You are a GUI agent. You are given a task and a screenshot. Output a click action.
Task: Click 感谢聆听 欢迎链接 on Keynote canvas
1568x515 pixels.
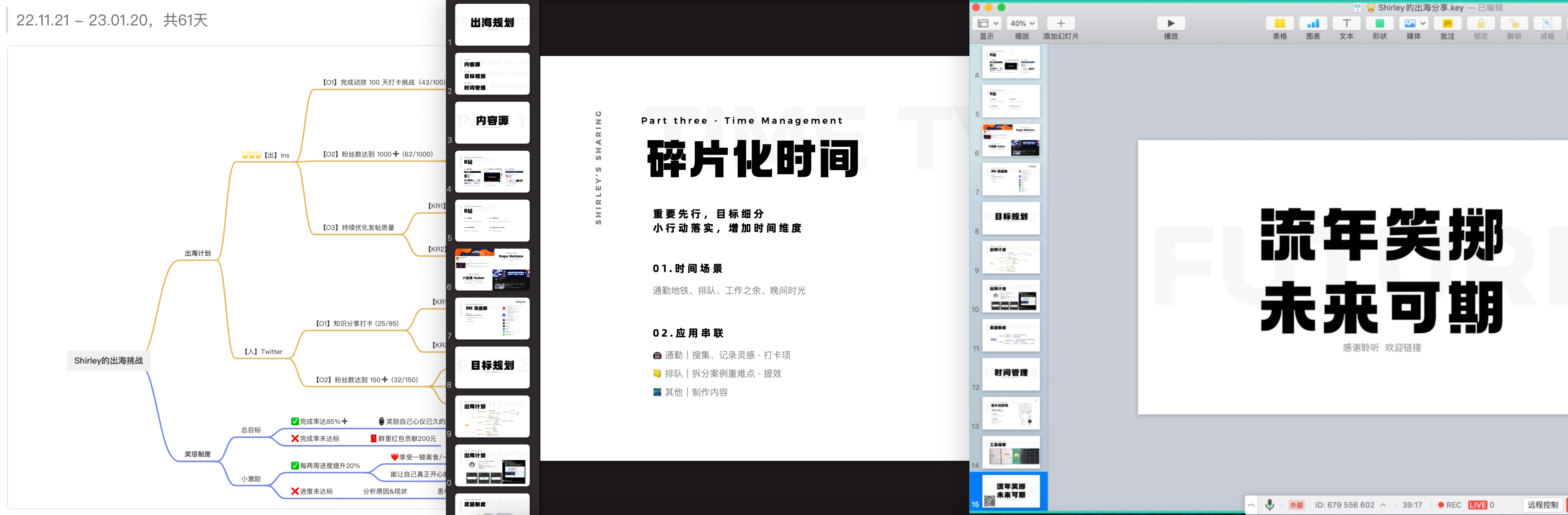[1382, 348]
